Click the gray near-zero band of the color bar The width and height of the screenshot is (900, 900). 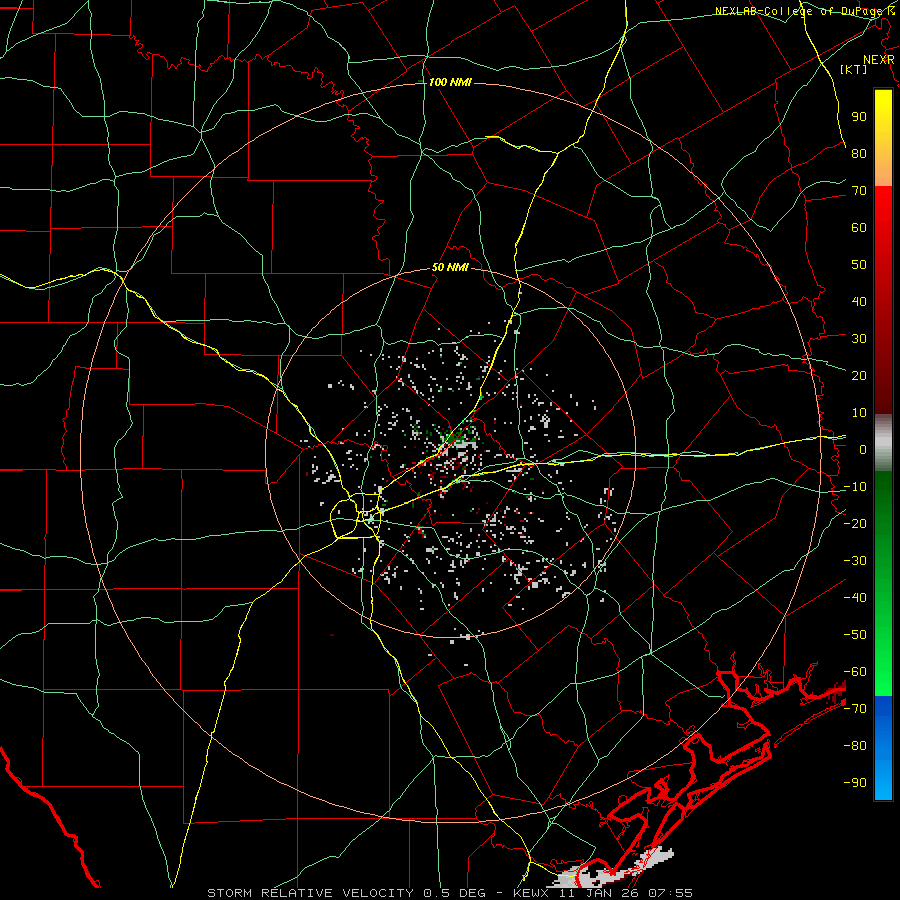point(883,443)
